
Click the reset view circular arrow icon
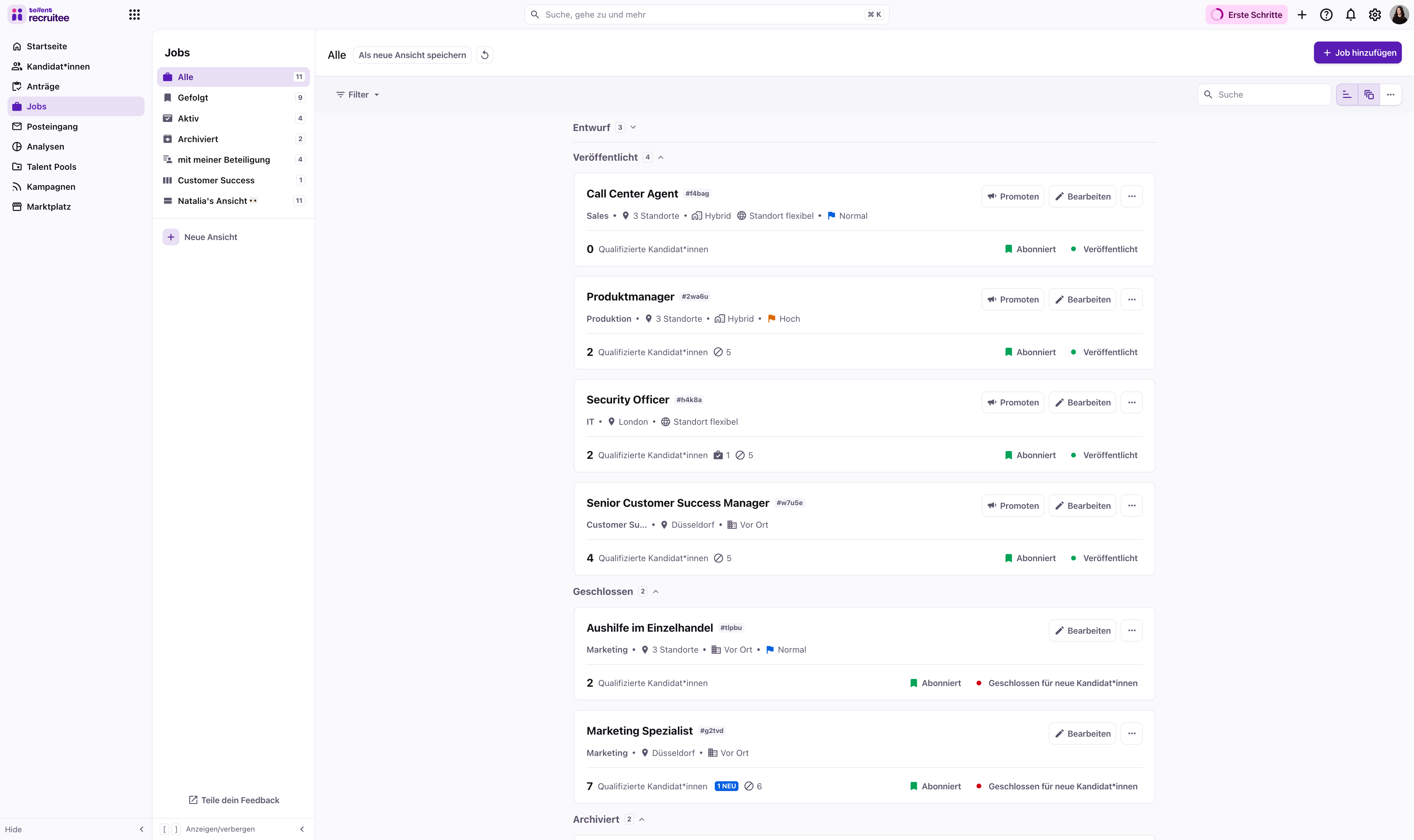point(485,55)
